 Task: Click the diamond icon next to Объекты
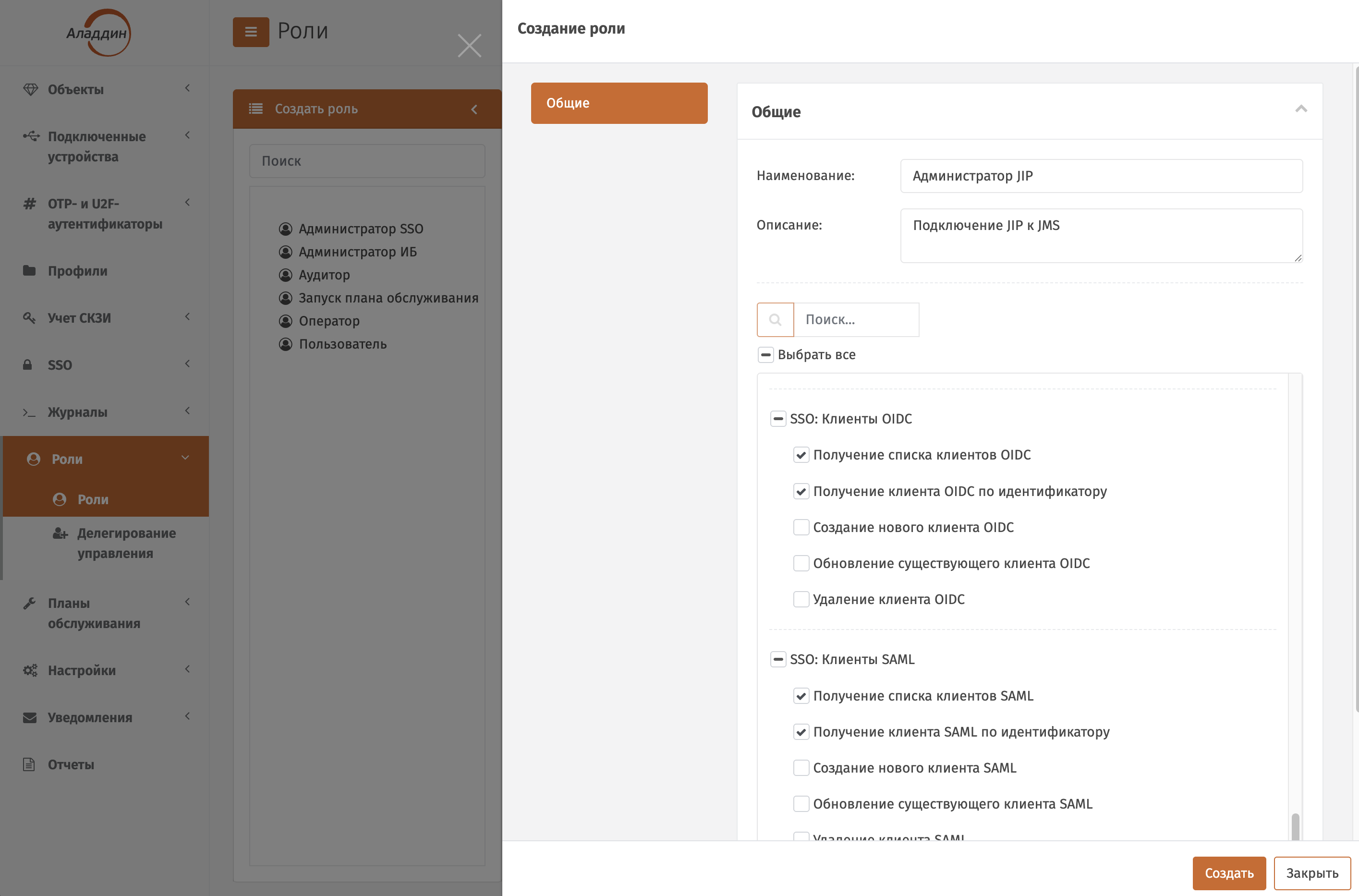[30, 89]
